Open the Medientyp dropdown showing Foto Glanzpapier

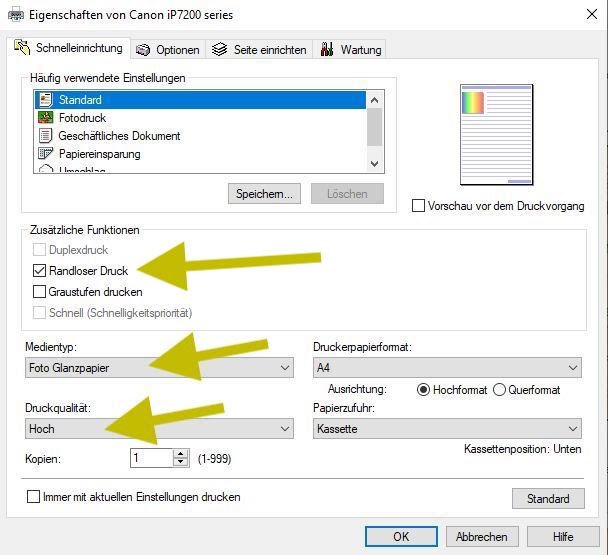(159, 368)
